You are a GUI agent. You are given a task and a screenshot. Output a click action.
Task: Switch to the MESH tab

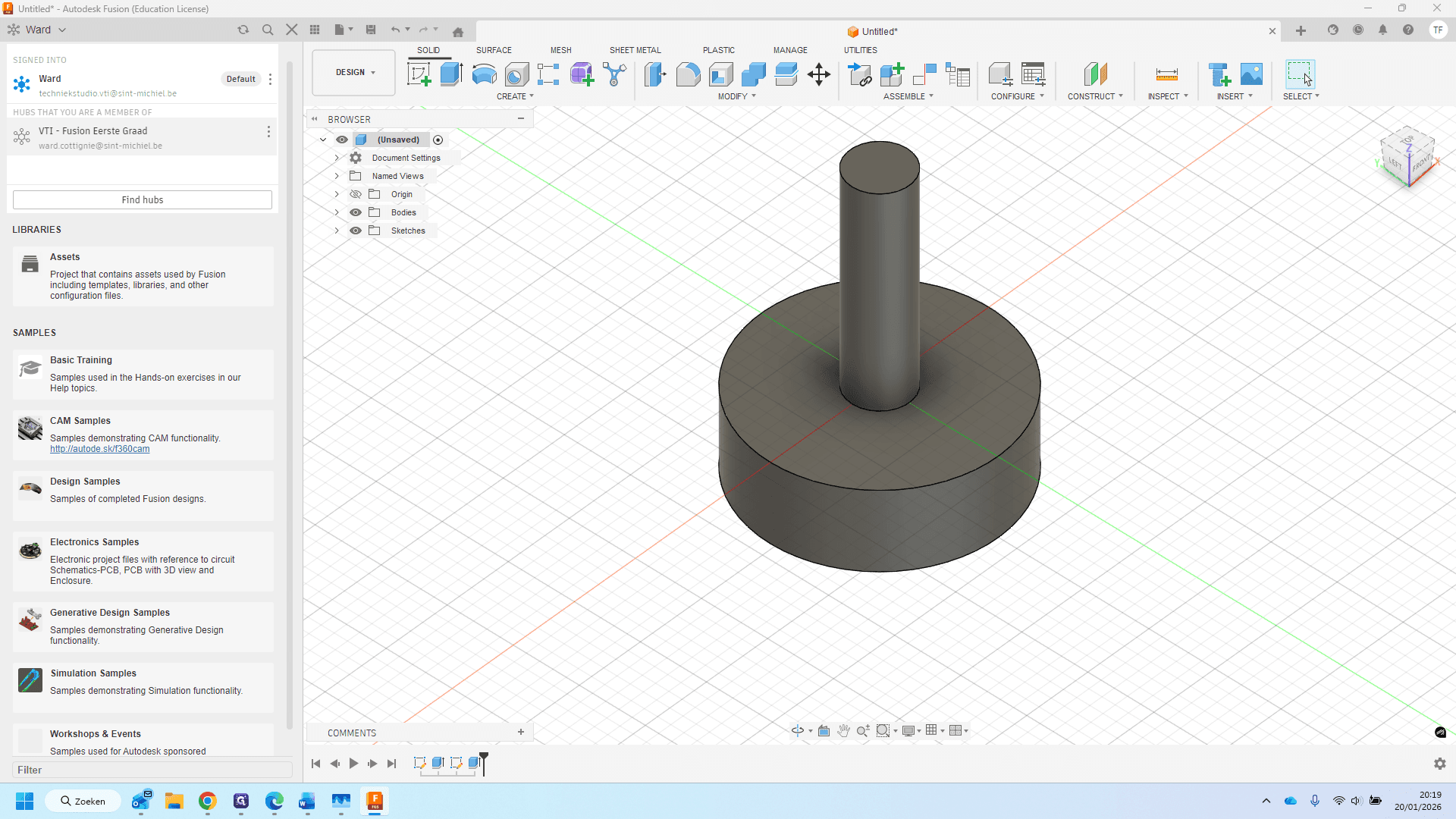[560, 50]
